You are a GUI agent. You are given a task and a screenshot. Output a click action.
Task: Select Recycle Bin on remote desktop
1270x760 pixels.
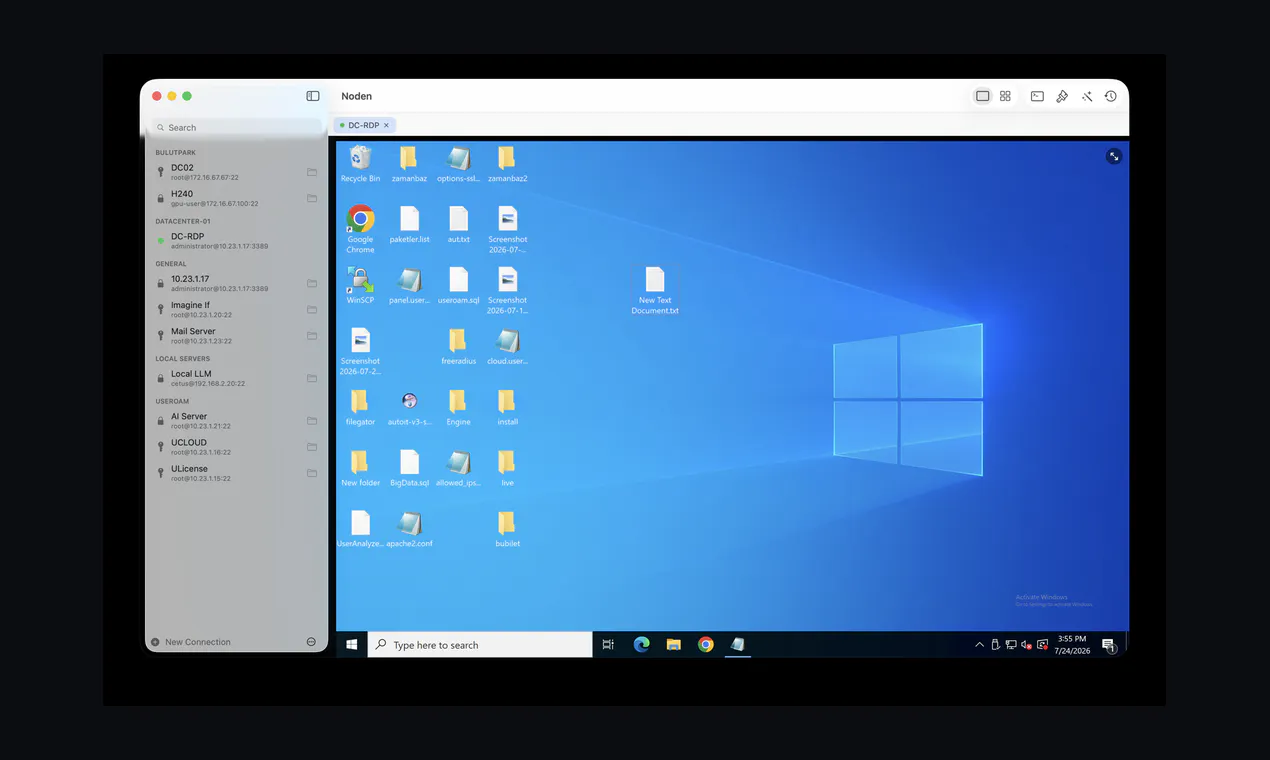click(x=360, y=164)
